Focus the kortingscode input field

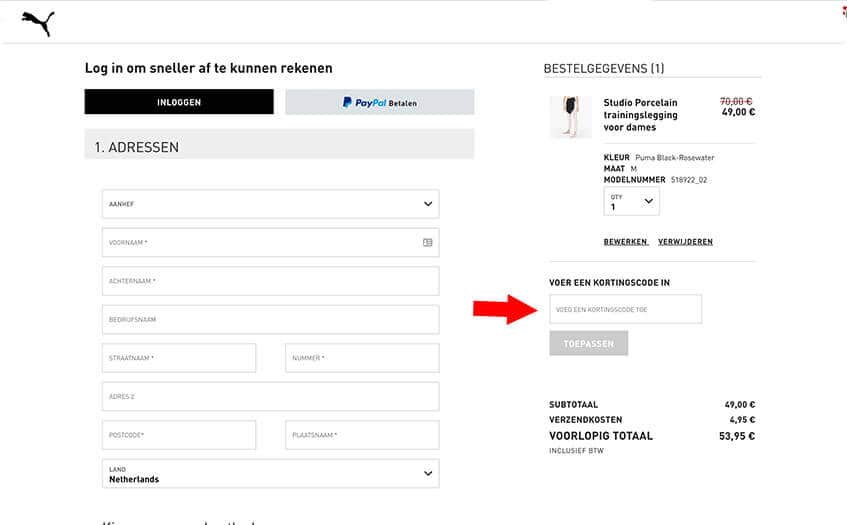[626, 309]
